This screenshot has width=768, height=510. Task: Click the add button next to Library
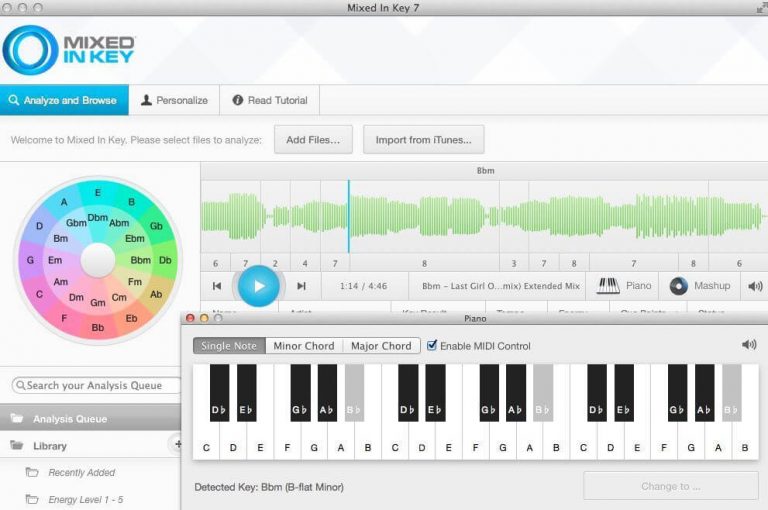point(177,444)
